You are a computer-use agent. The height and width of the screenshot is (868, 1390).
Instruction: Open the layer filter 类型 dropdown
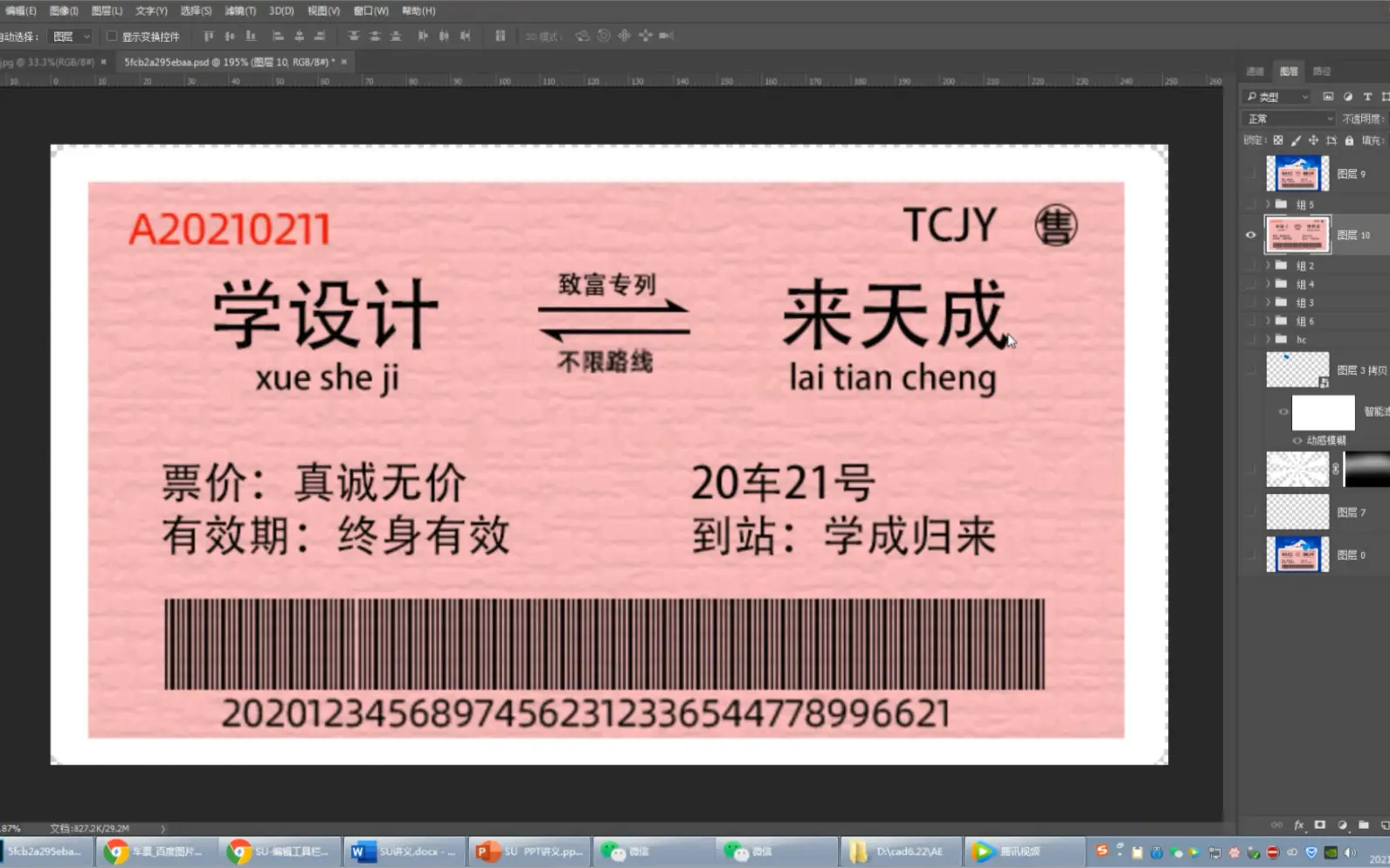(x=1277, y=97)
